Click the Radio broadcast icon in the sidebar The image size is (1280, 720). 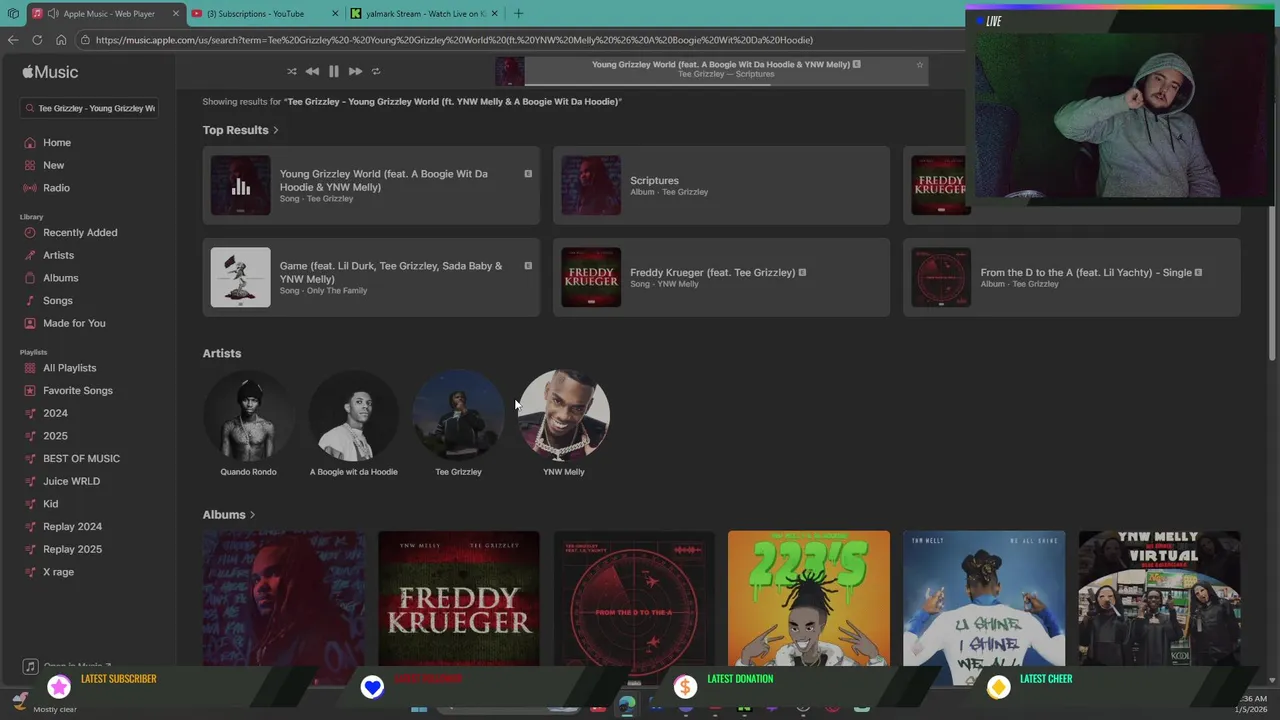30,188
